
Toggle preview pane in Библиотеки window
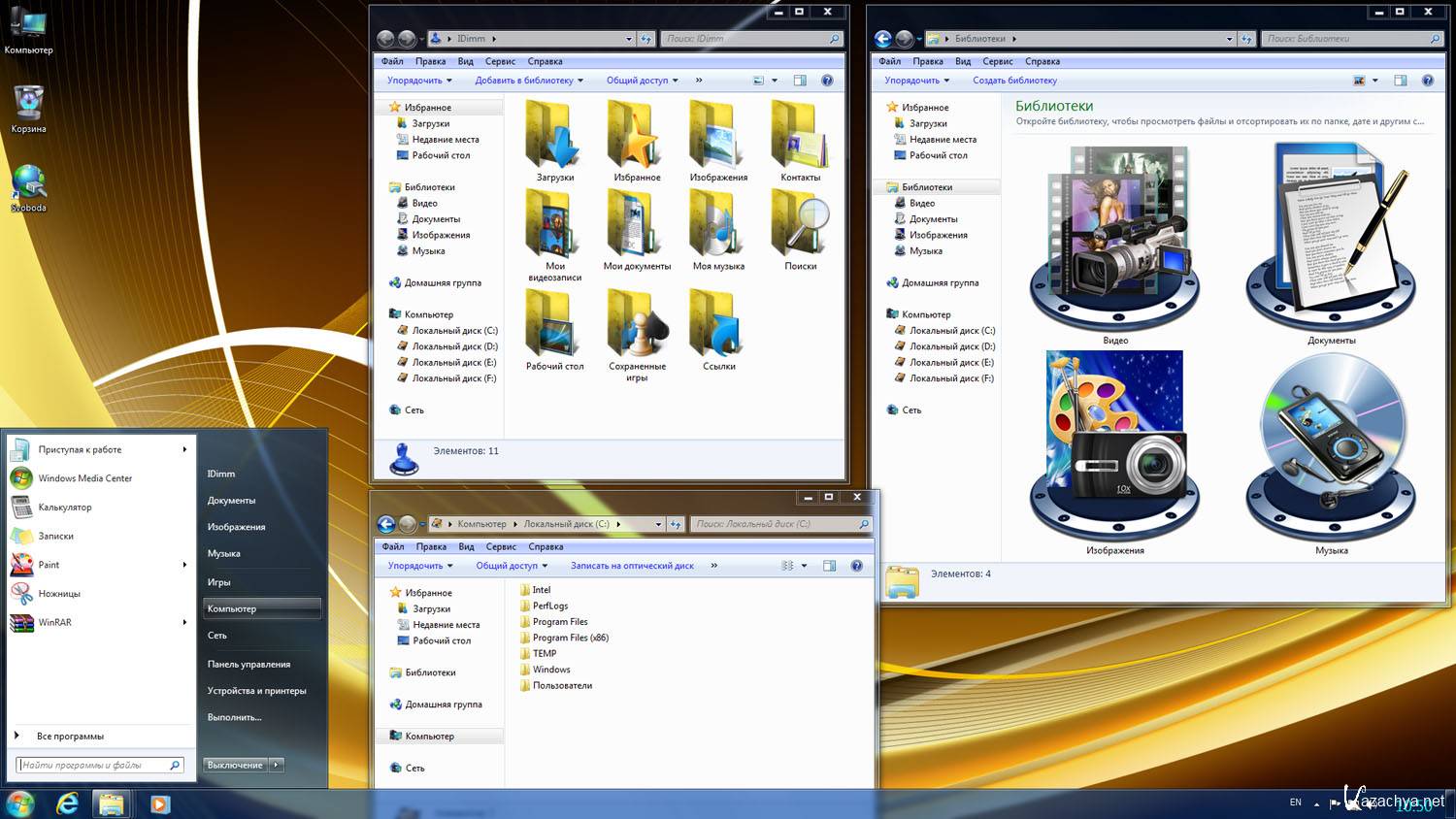click(1401, 81)
